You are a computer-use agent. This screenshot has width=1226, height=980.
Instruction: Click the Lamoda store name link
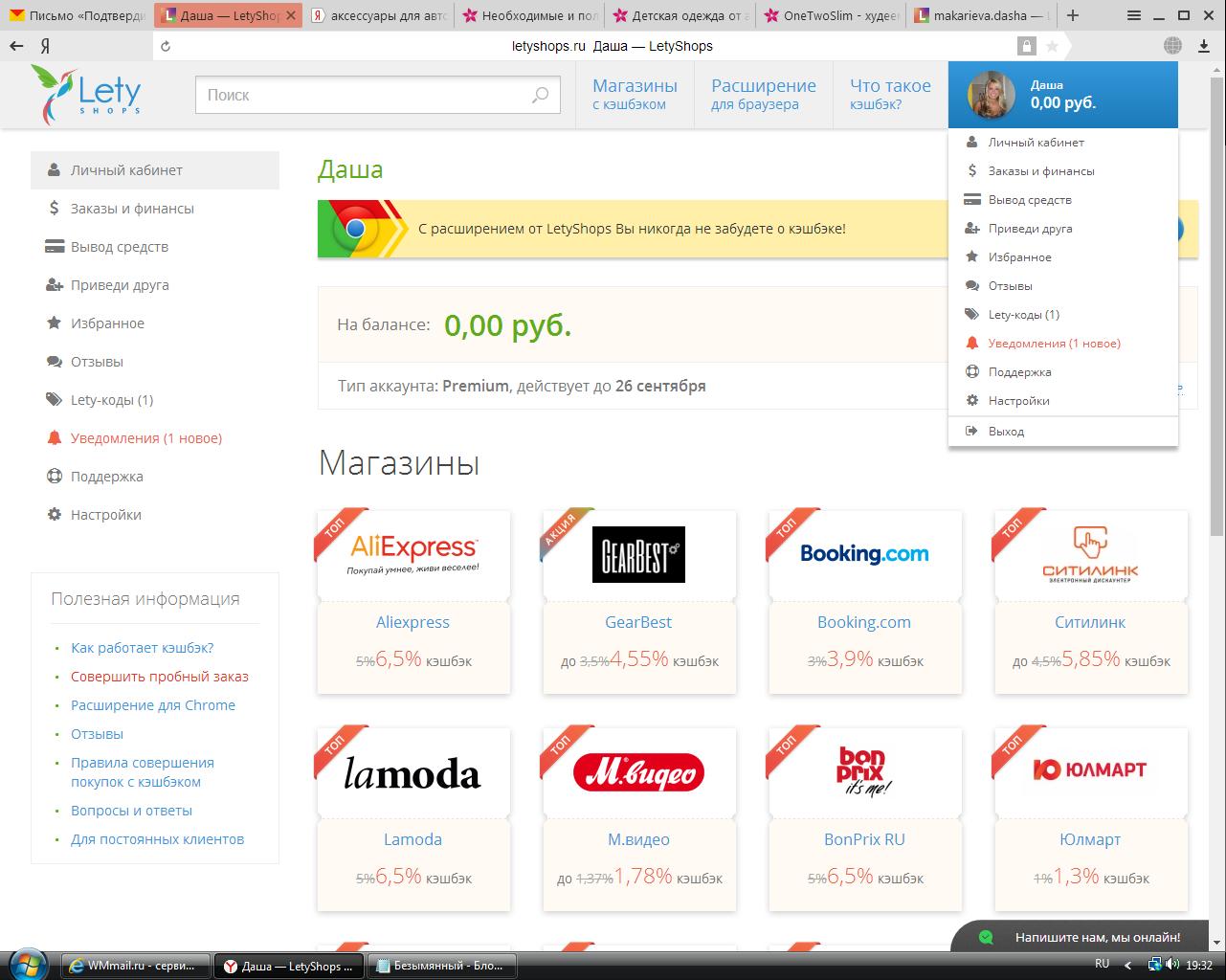click(412, 839)
